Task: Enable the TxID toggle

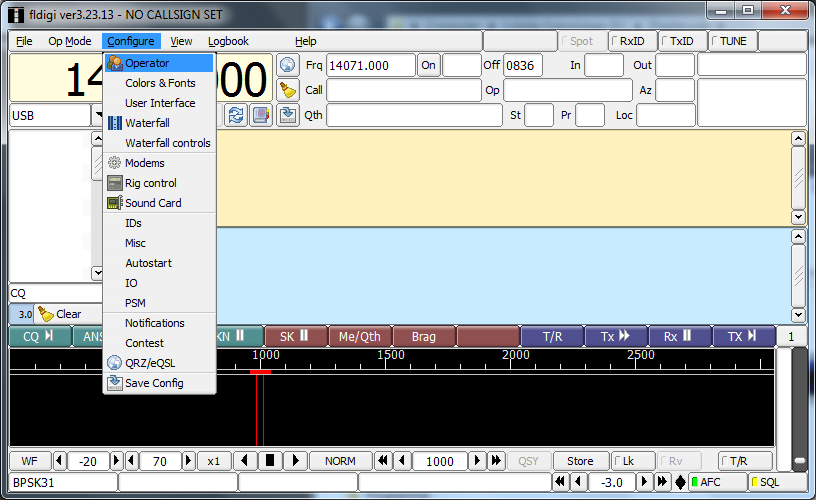Action: coord(683,41)
